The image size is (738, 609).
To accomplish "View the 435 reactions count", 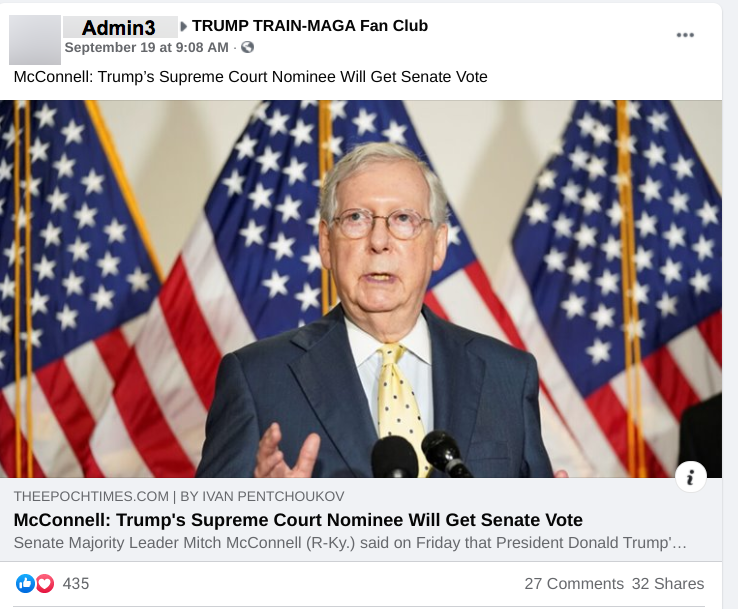I will click(x=76, y=583).
